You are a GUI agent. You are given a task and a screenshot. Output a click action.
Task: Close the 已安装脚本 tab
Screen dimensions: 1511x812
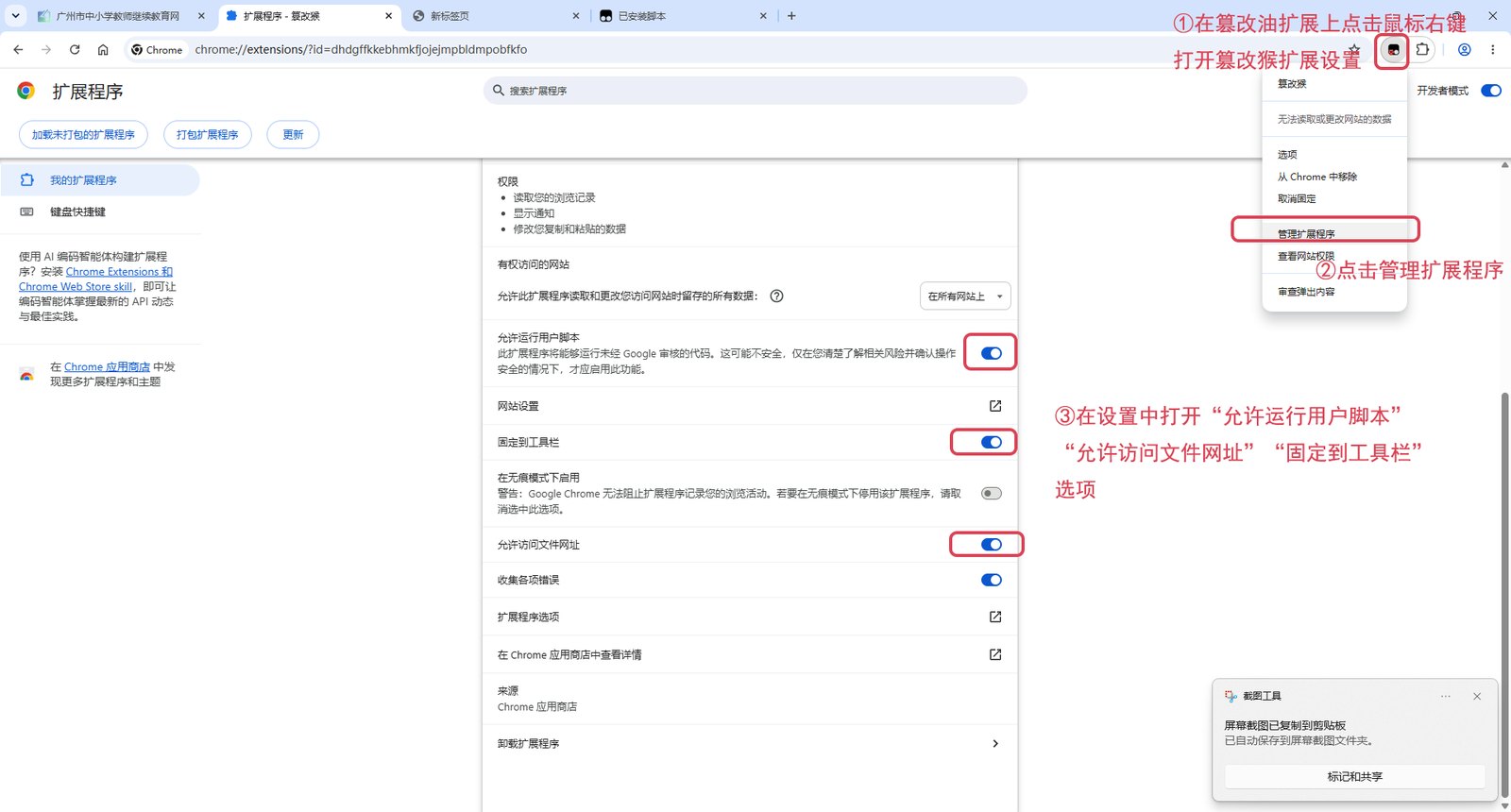[764, 16]
